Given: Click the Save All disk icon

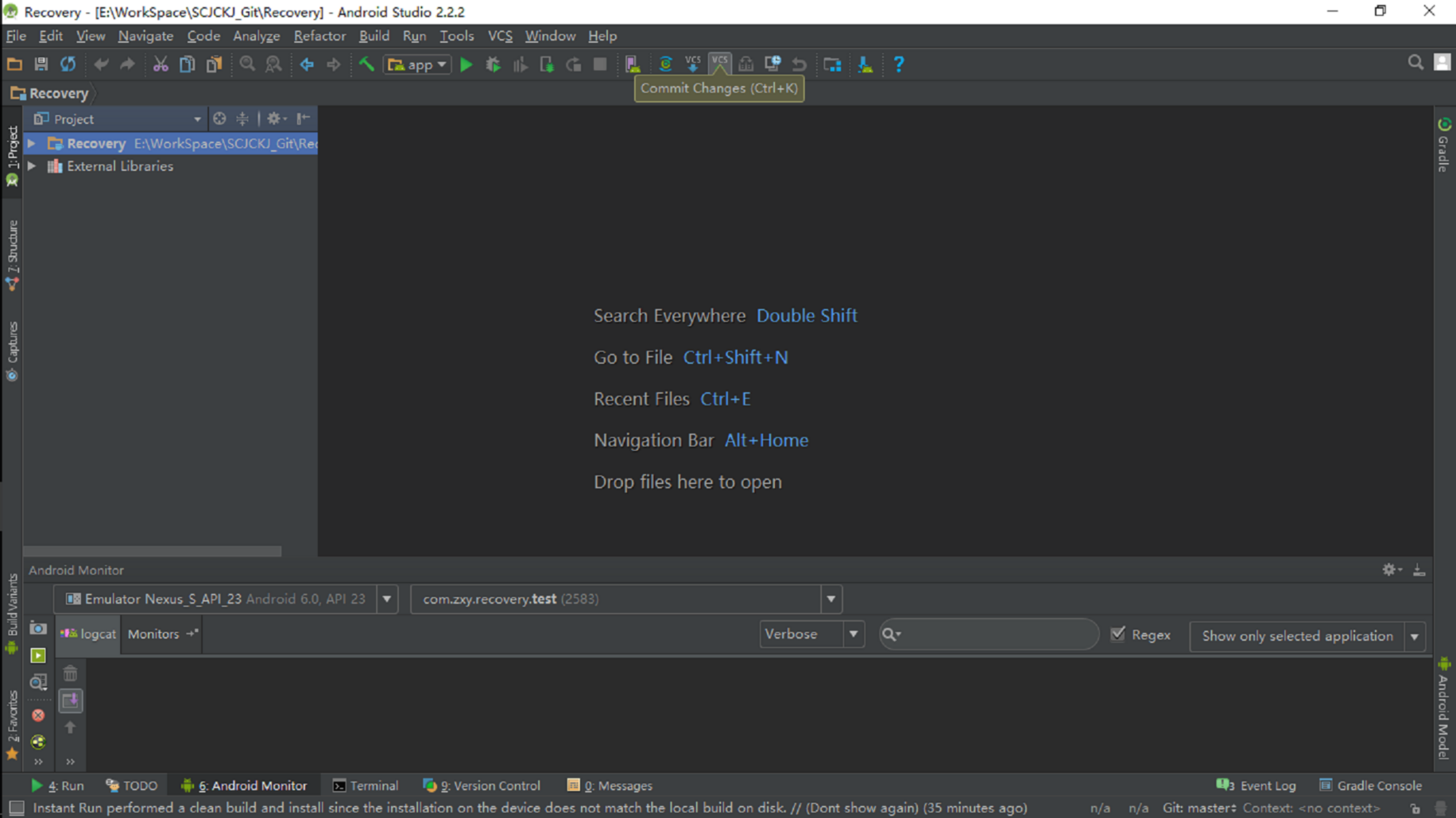Looking at the screenshot, I should [41, 64].
